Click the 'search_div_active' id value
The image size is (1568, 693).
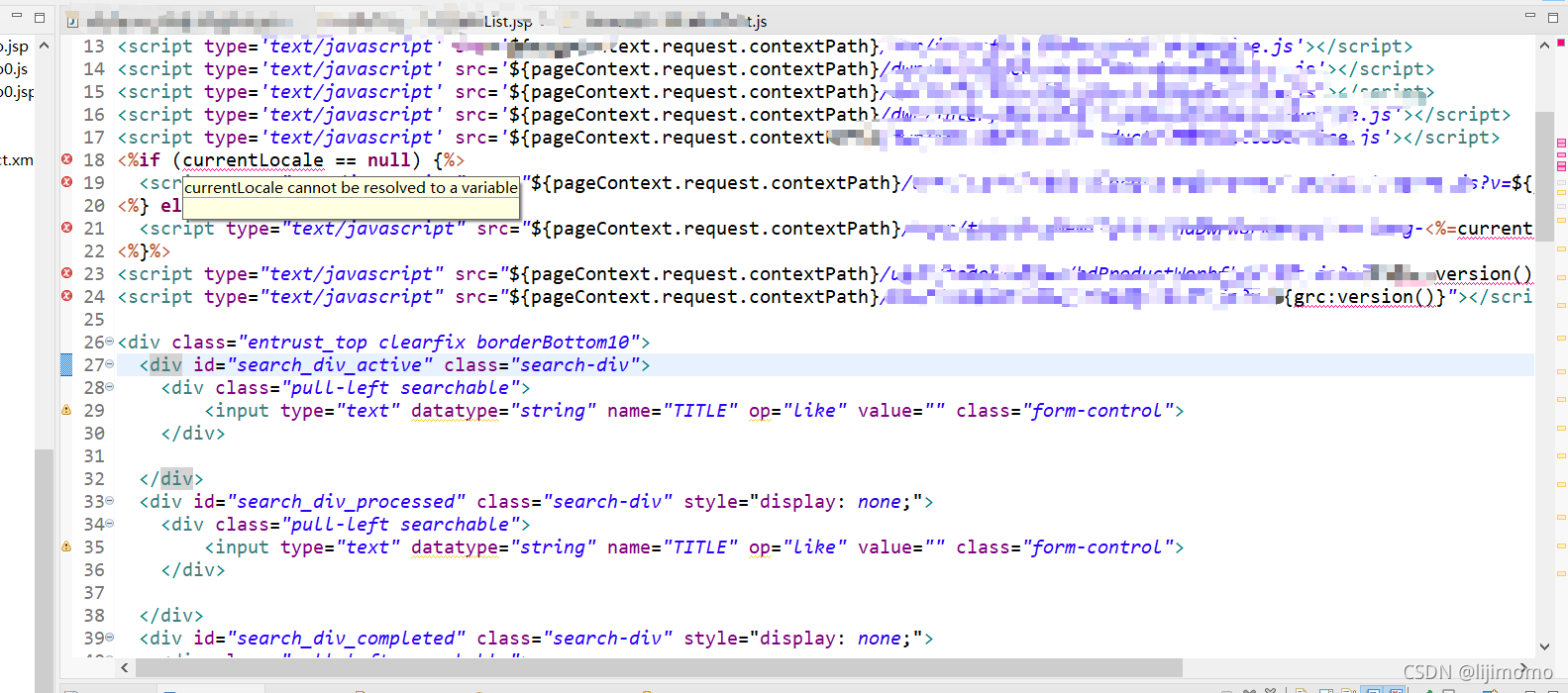(x=330, y=364)
